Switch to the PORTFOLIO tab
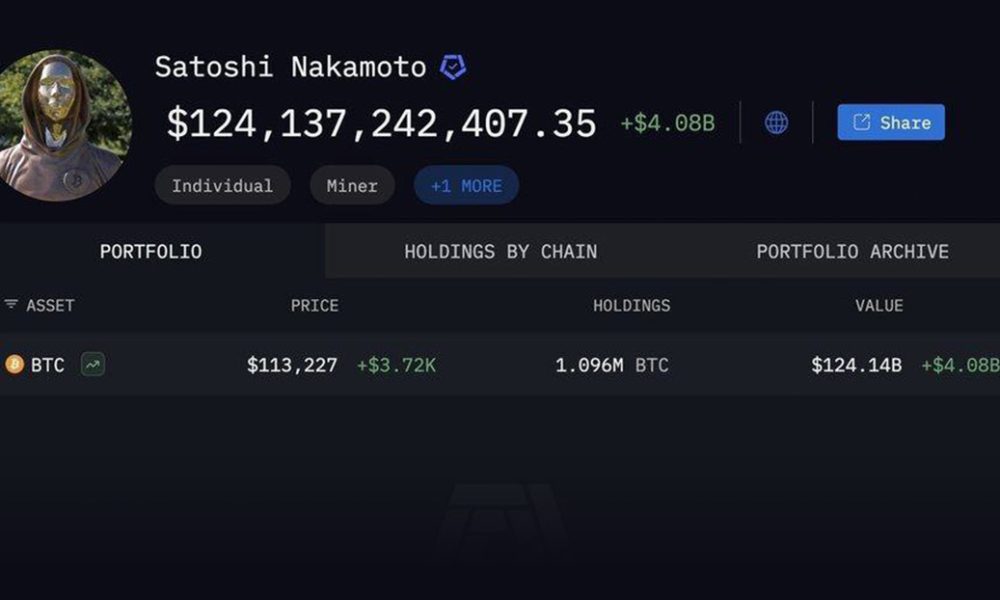 151,251
